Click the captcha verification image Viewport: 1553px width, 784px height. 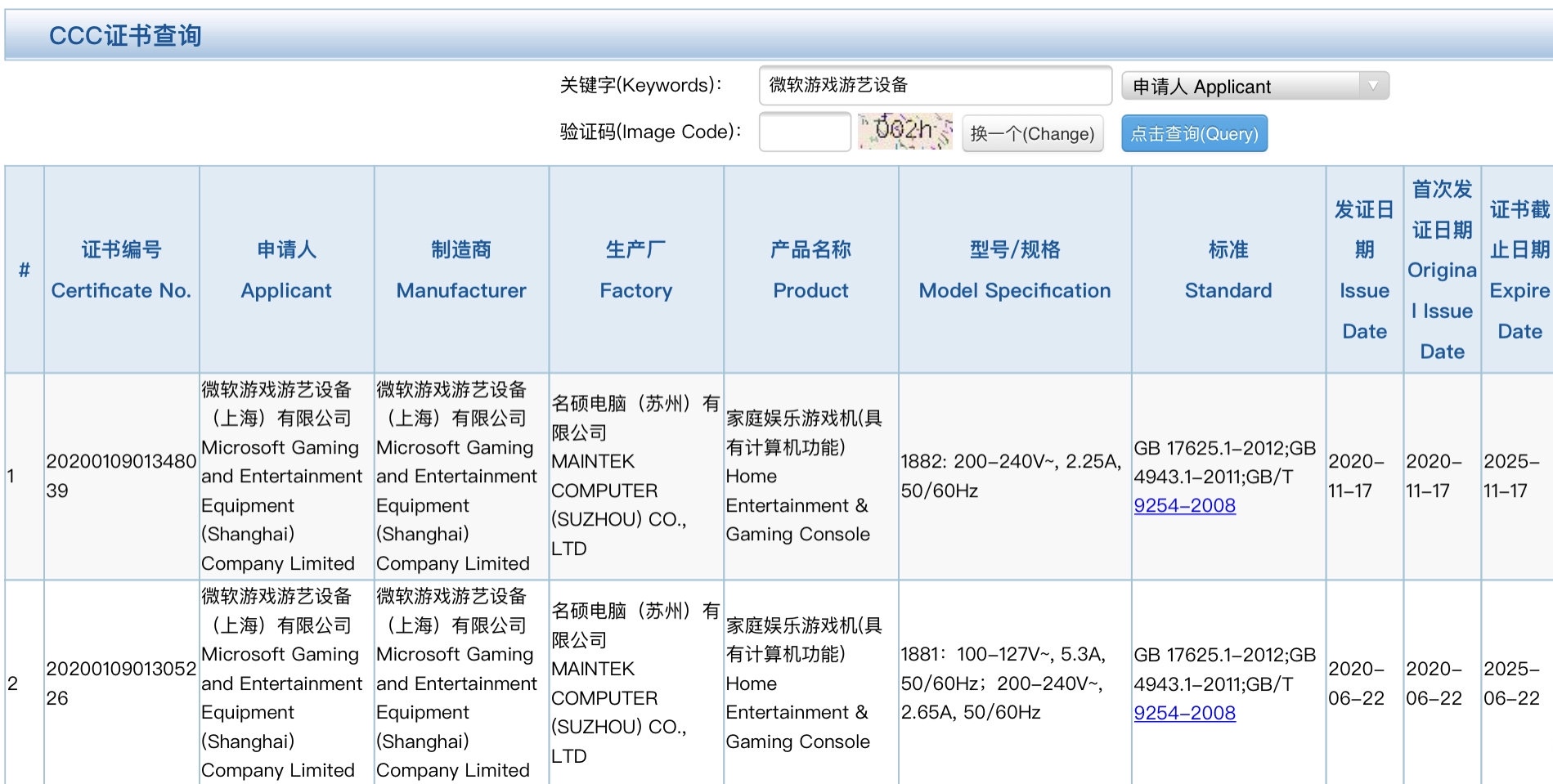tap(905, 131)
